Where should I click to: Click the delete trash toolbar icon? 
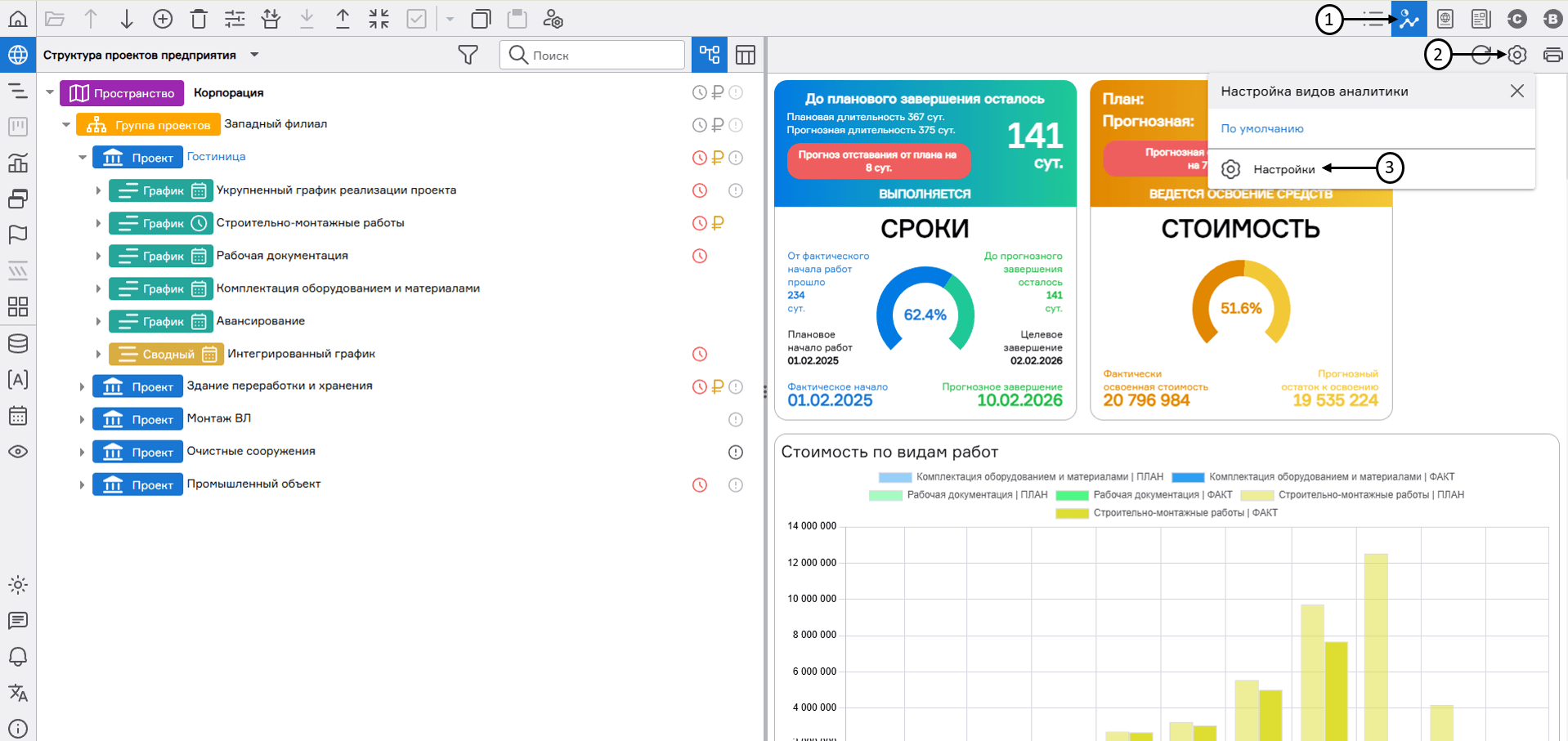pos(199,19)
